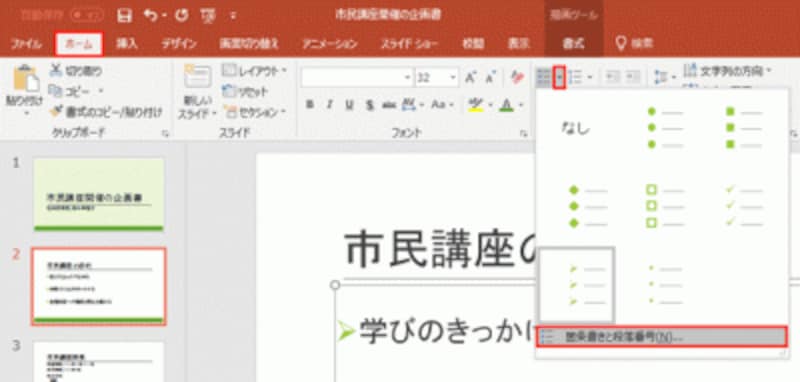
Task: Expand the bullets dropdown arrow
Action: click(560, 78)
